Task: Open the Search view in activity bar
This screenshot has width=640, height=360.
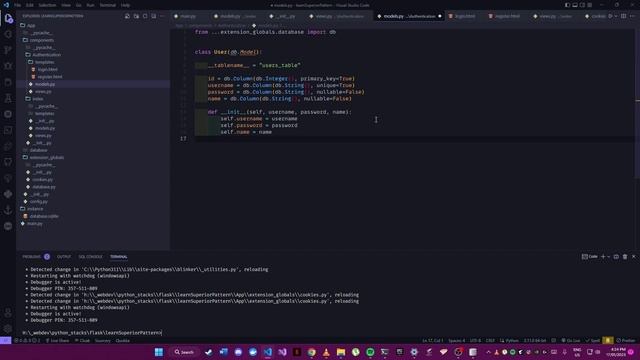Action: (8, 34)
